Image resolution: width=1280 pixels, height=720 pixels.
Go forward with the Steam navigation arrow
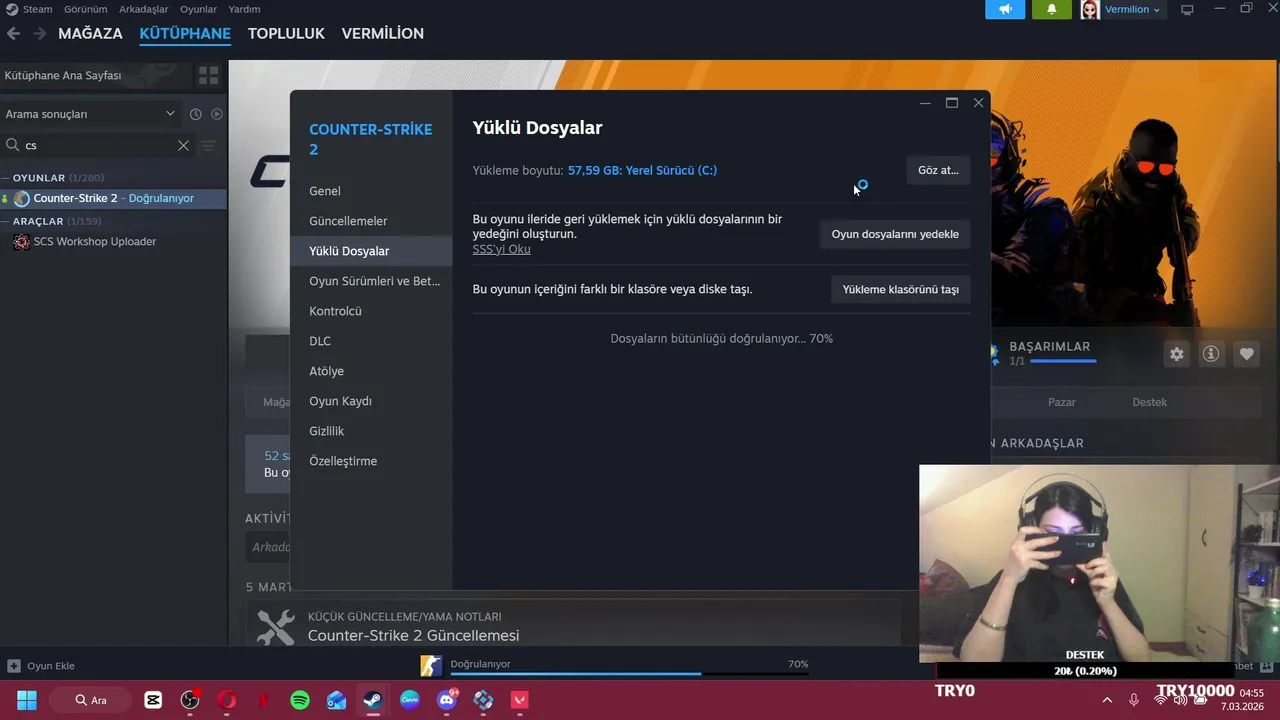[x=40, y=33]
